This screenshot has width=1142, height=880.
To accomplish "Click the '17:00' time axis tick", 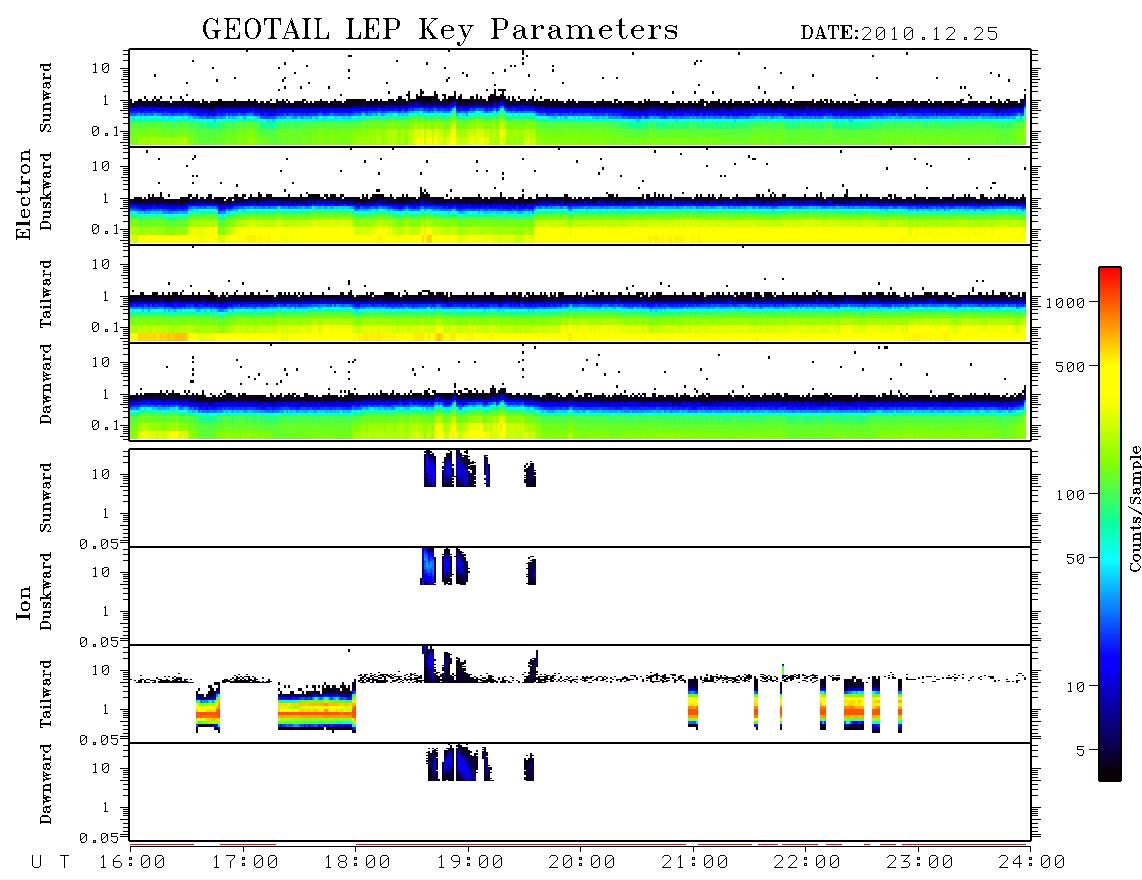I will [x=245, y=862].
